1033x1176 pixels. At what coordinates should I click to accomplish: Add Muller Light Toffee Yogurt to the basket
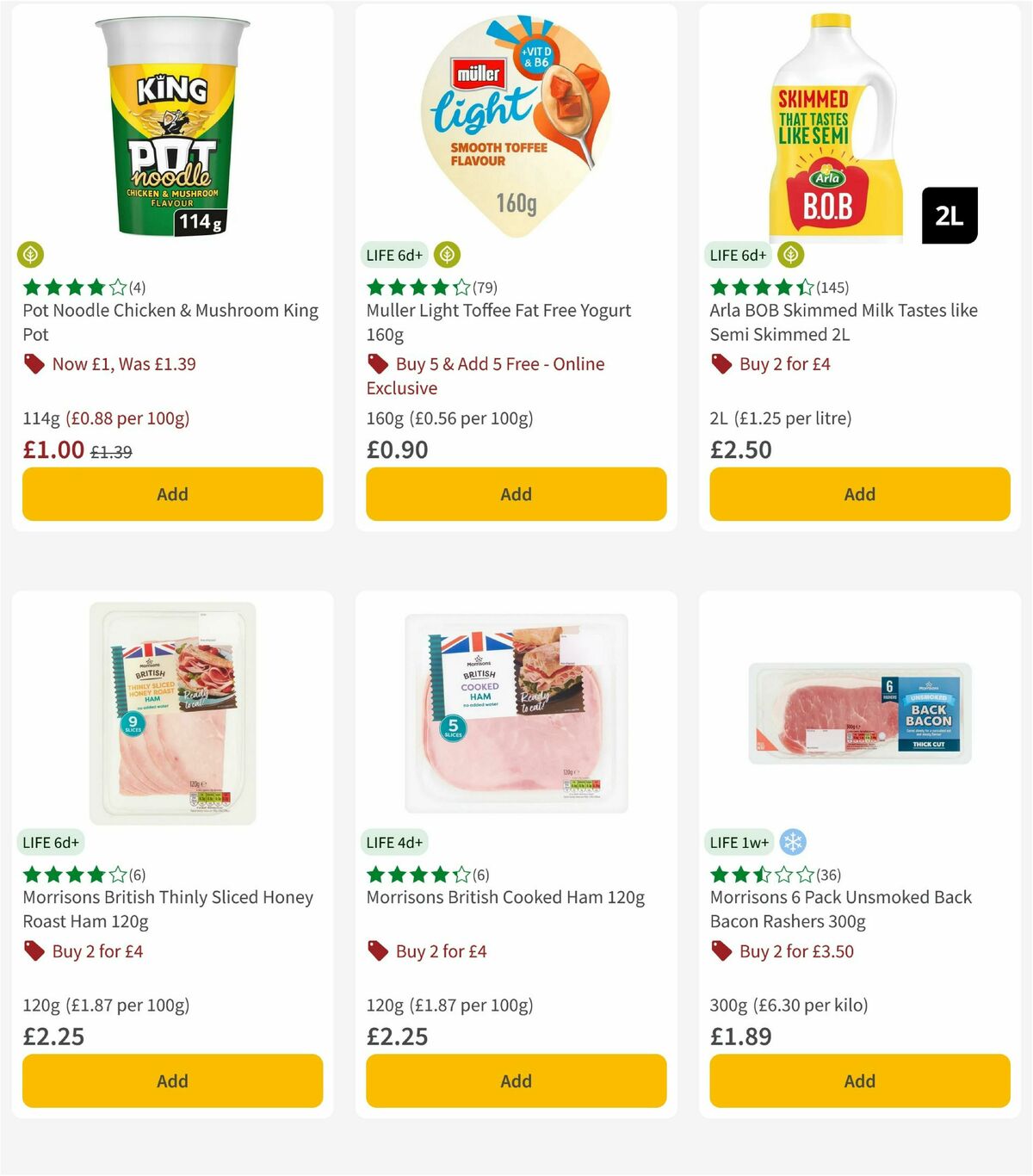pyautogui.click(x=515, y=494)
